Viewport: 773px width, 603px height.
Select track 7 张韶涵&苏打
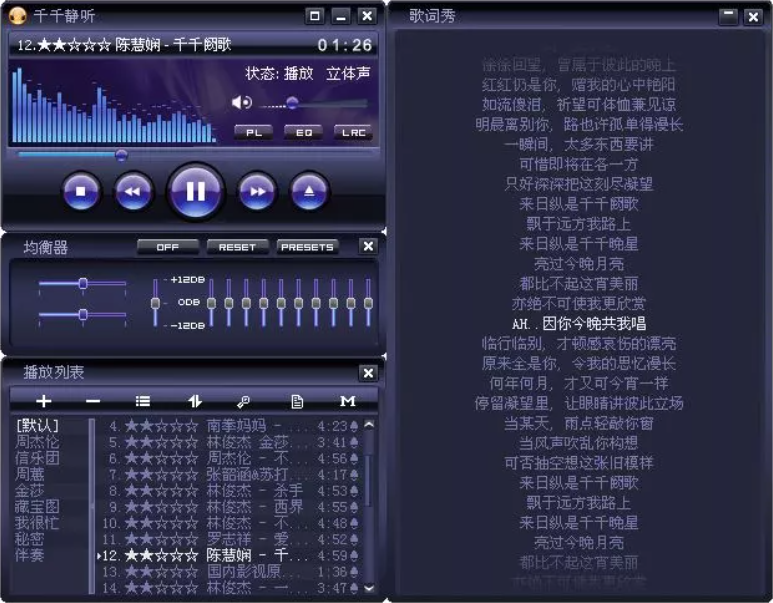pyautogui.click(x=230, y=474)
